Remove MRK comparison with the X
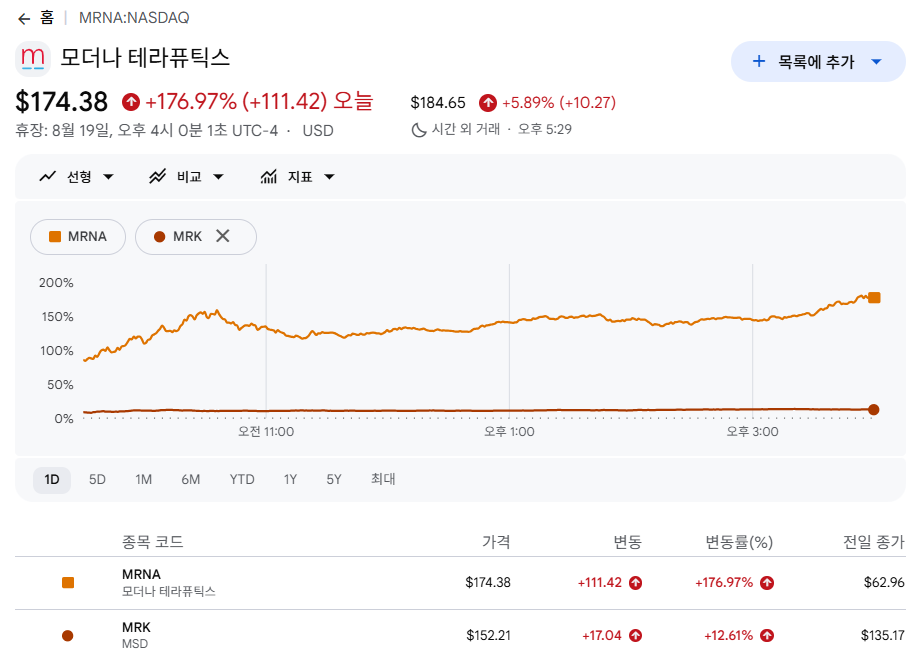 click(x=223, y=236)
